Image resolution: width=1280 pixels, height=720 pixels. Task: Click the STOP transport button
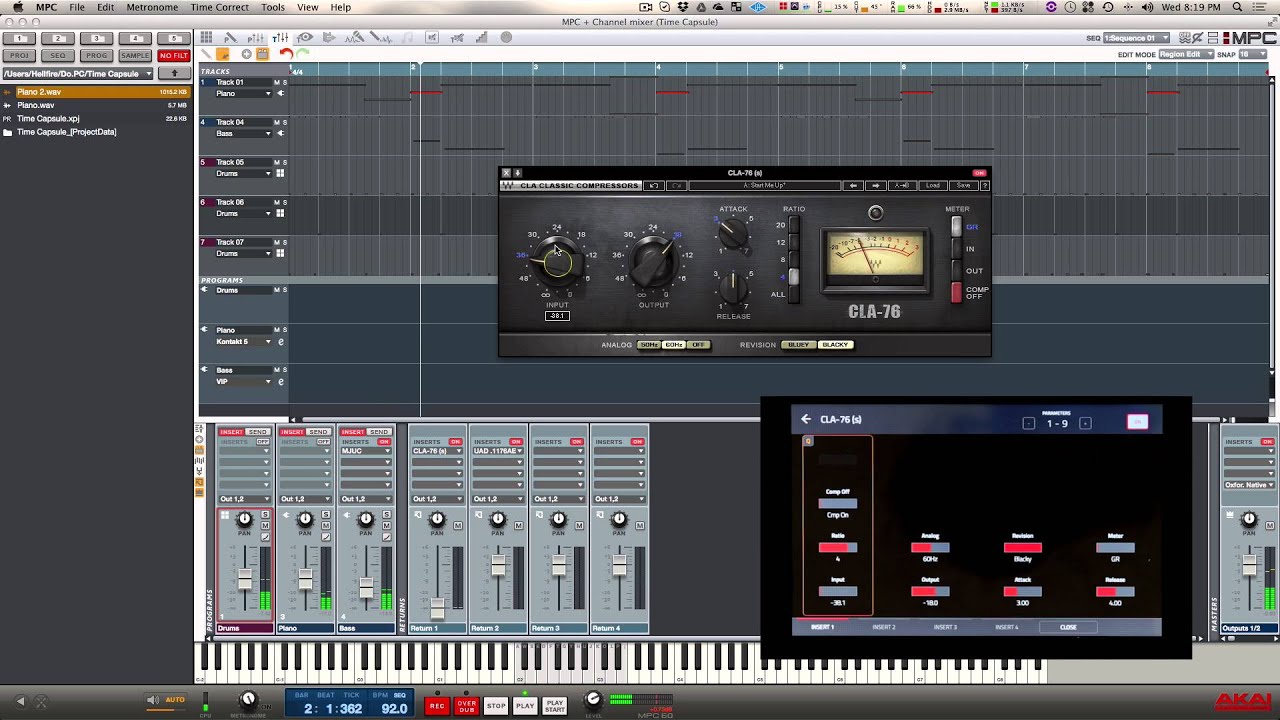coord(496,706)
